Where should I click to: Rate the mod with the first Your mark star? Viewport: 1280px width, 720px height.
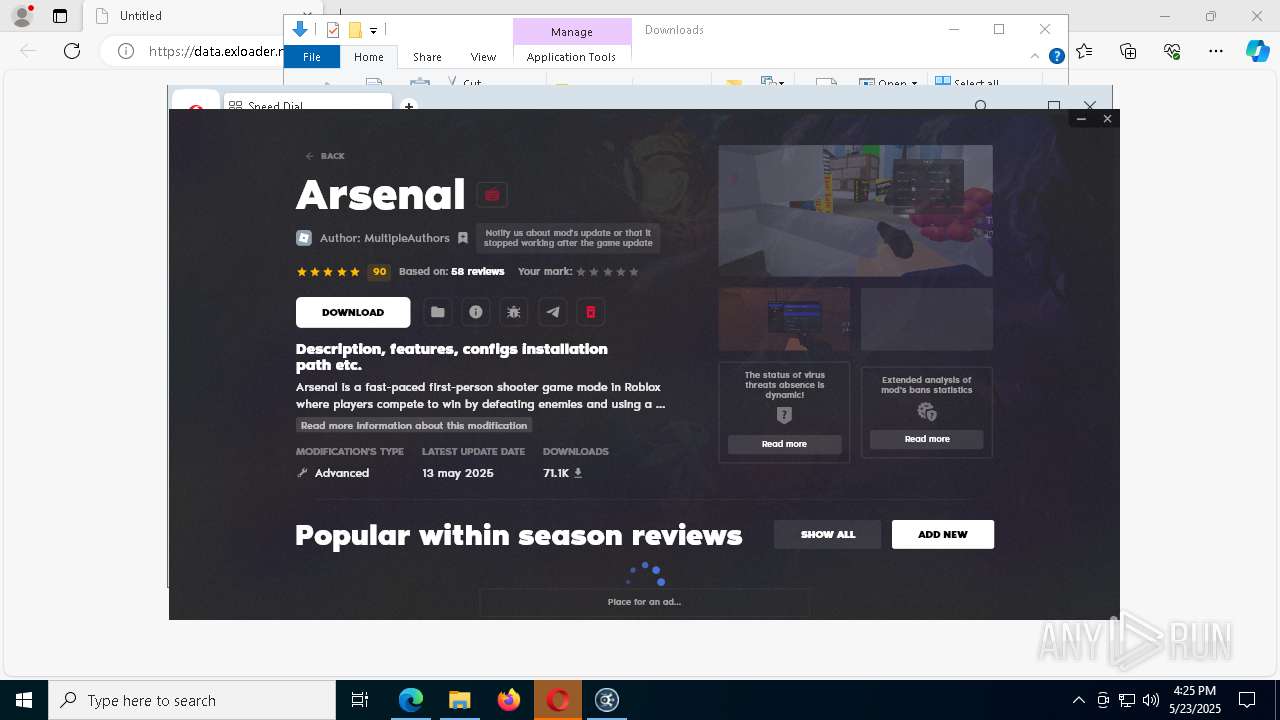(x=581, y=272)
